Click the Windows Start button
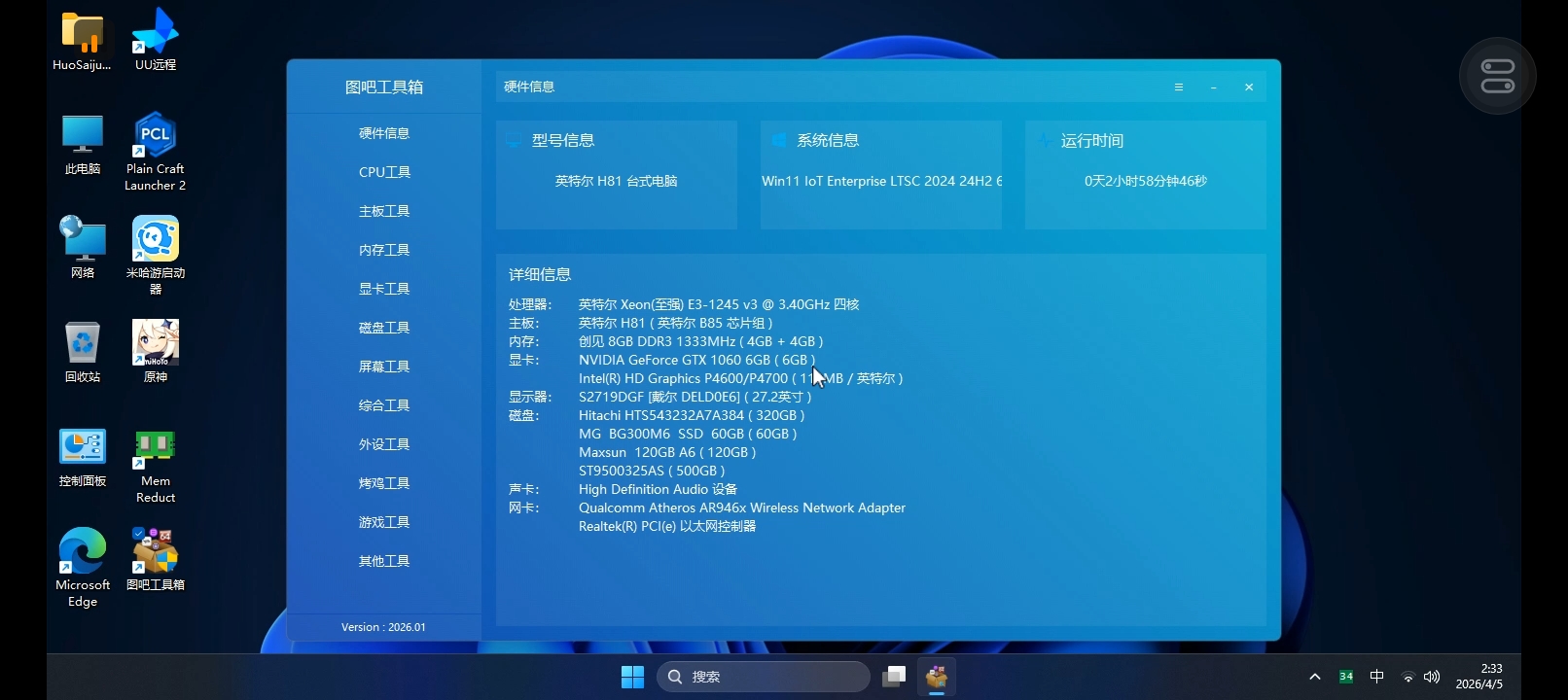The image size is (1568, 700). point(632,677)
